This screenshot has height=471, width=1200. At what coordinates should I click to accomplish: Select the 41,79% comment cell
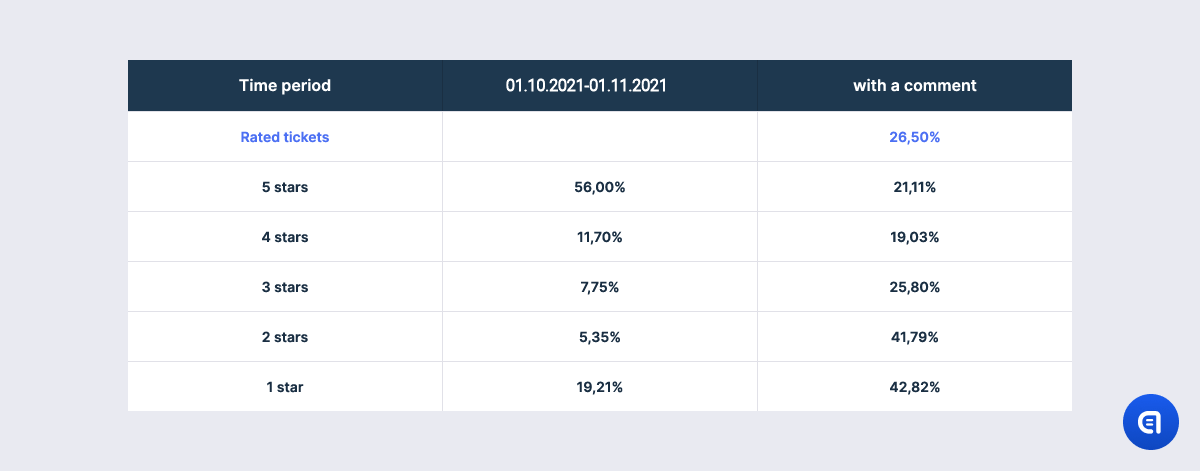tap(915, 337)
